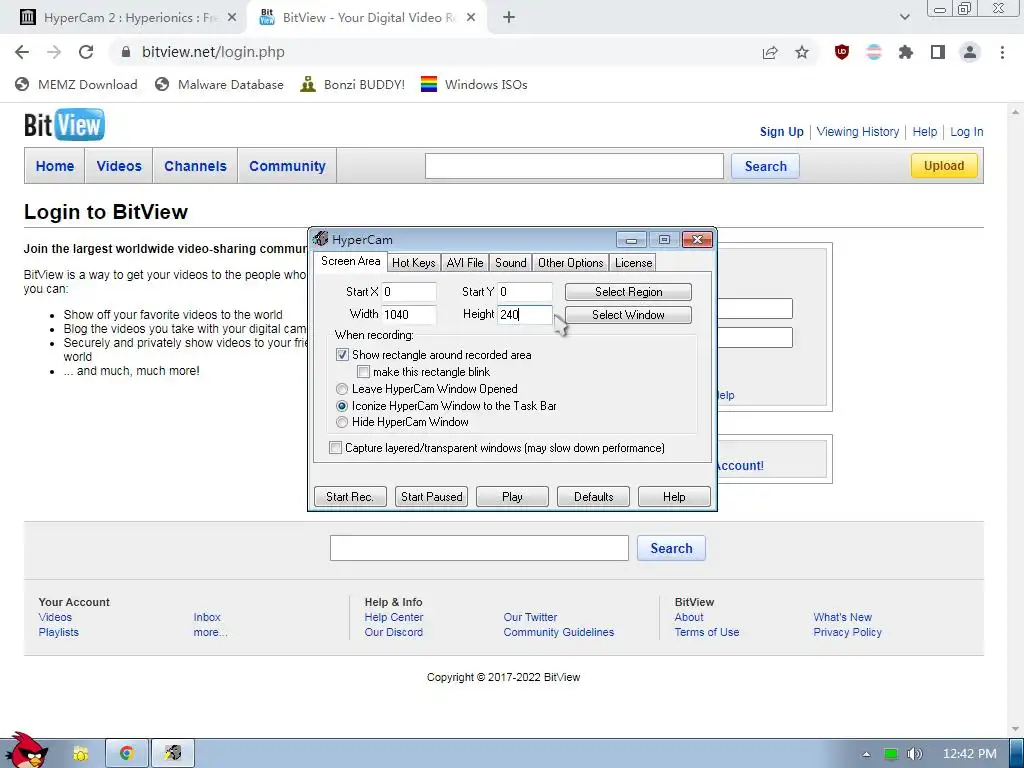Click the Select Window button

pos(628,315)
